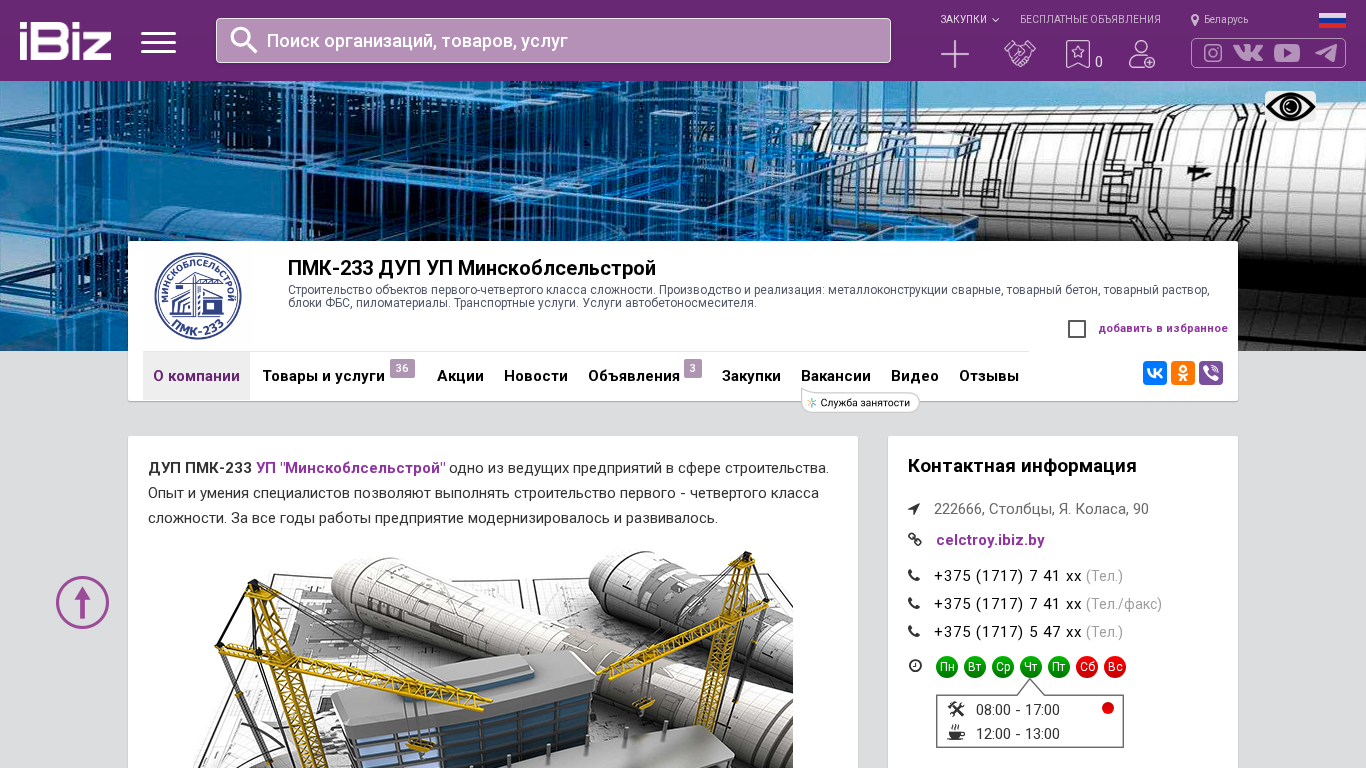Switch language via Russian flag icon
The height and width of the screenshot is (768, 1366).
click(1332, 20)
